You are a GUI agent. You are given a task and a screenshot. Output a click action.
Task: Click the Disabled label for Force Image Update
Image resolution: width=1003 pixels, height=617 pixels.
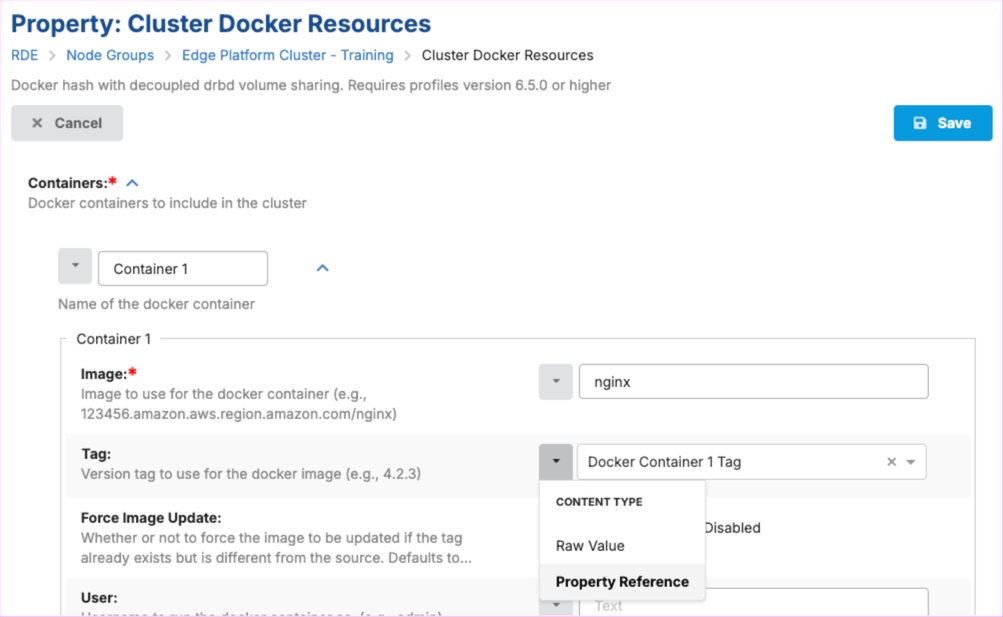732,527
